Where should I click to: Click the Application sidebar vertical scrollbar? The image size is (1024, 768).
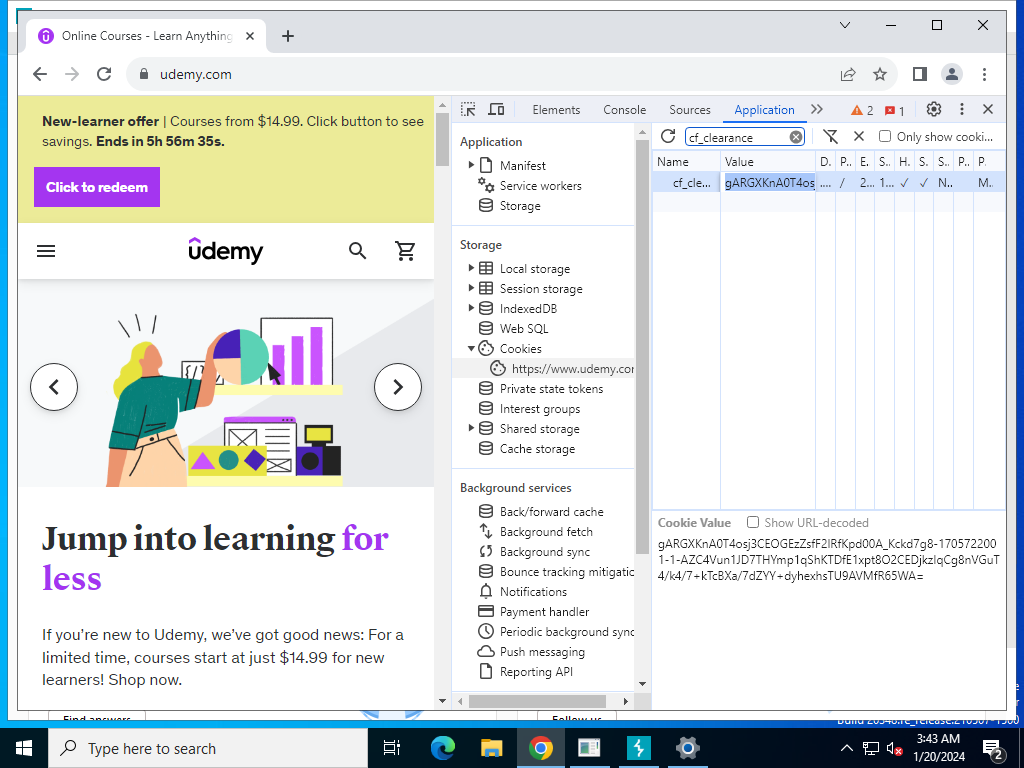pos(642,347)
